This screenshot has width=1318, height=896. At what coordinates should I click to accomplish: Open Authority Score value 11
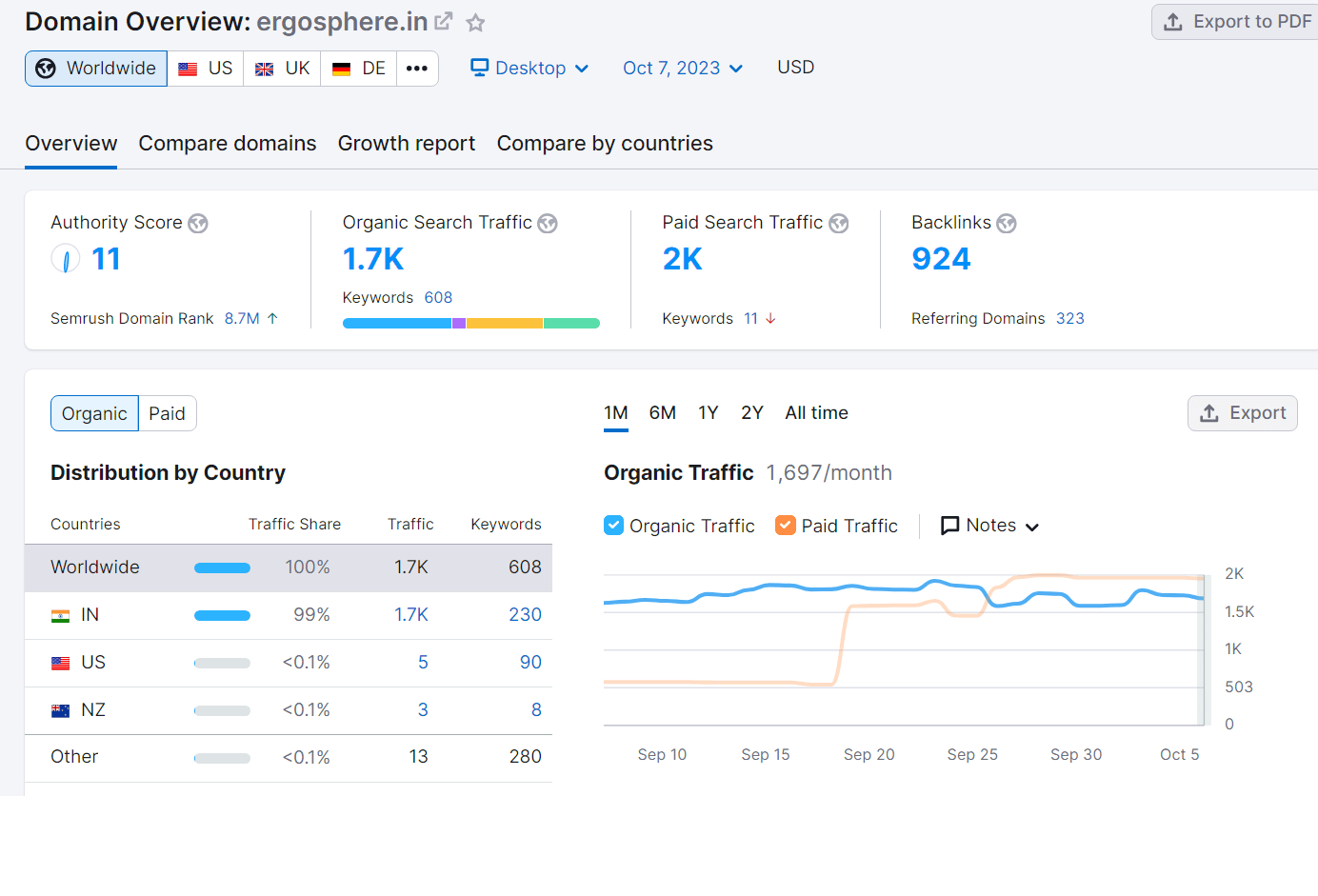[x=106, y=259]
